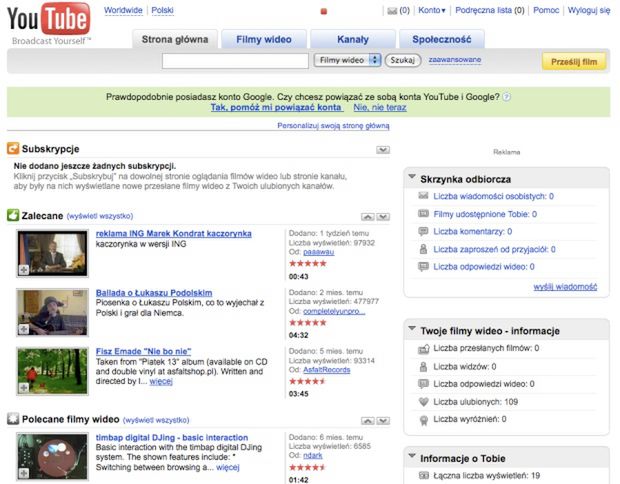Add Fisz Emade video to quicklist
Viewport: 620px width, 484px height.
coord(24,388)
